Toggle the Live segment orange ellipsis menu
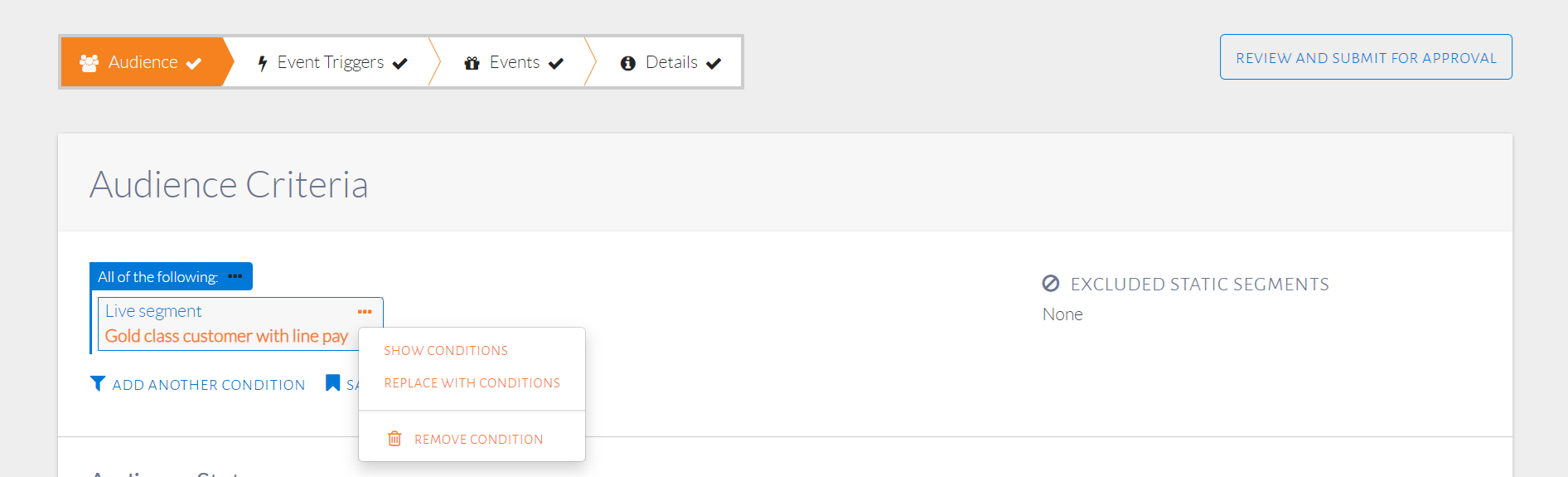The image size is (1568, 477). (x=365, y=312)
